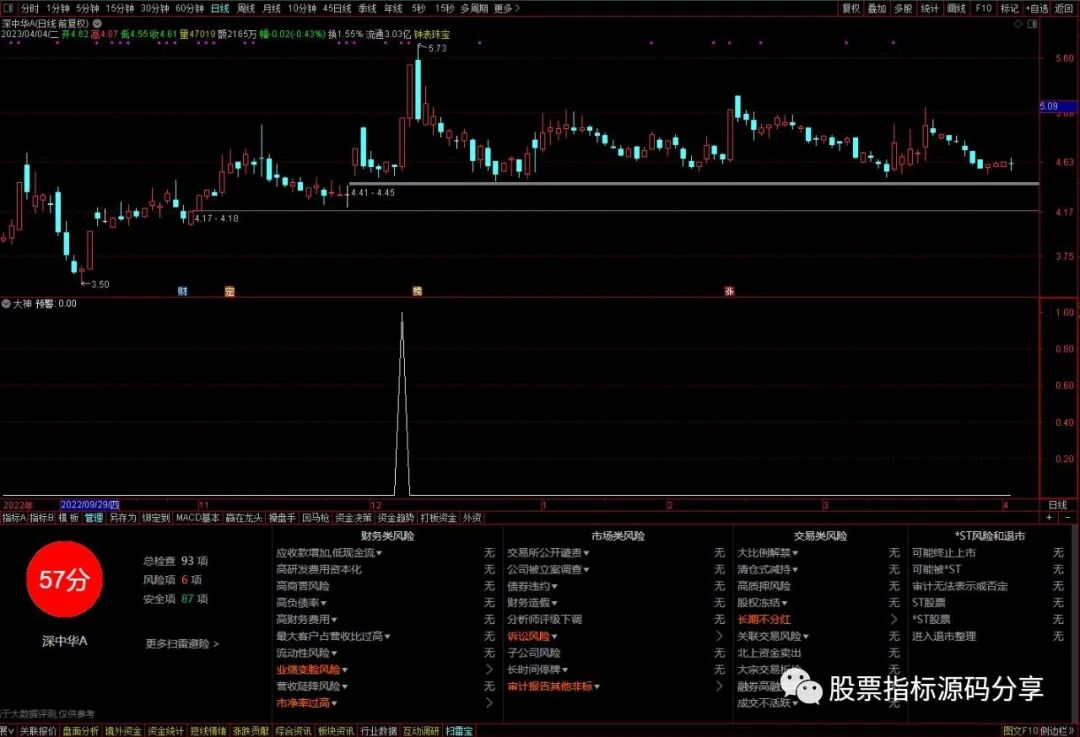Select the 1分钟 period
This screenshot has height=737, width=1080.
(x=58, y=8)
